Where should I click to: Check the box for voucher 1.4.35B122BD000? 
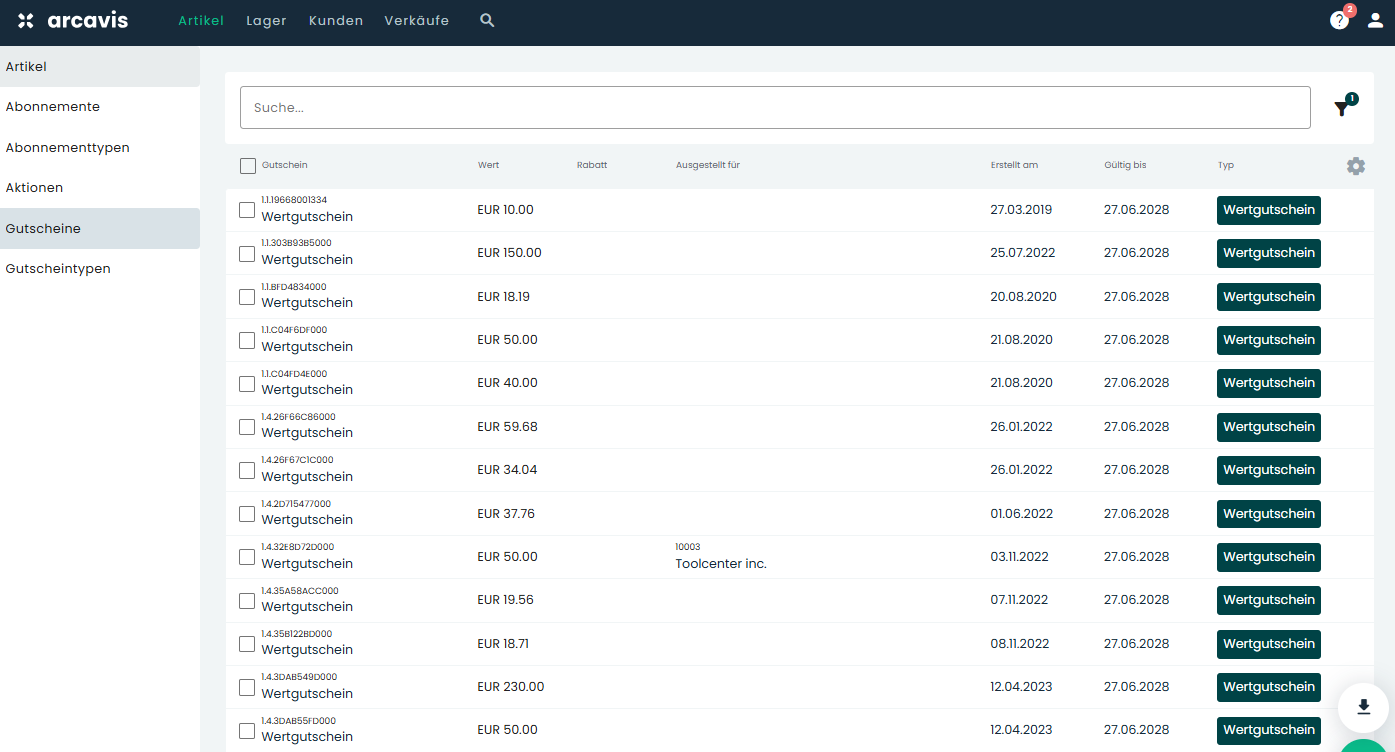247,644
